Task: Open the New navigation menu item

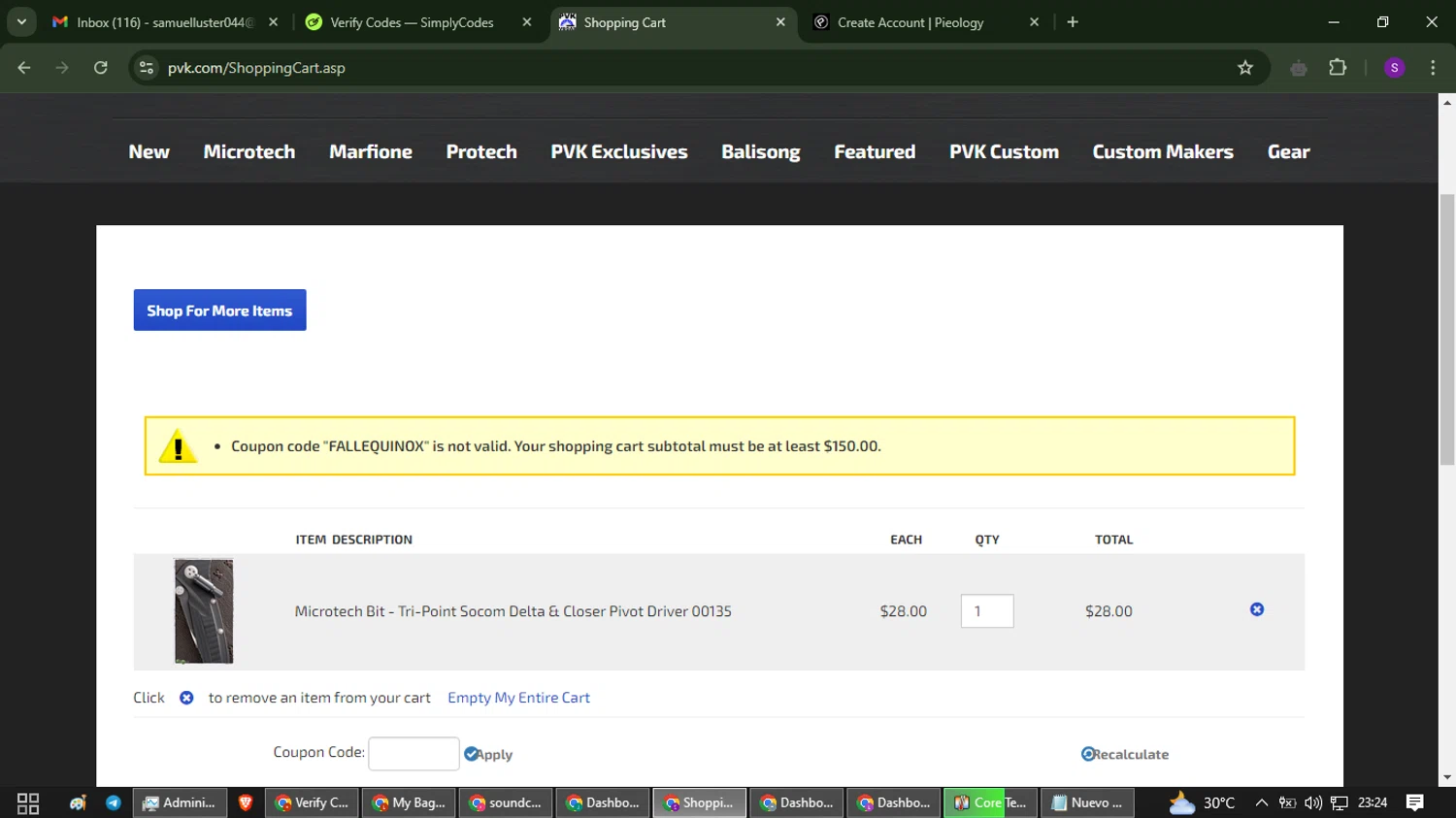Action: click(149, 152)
